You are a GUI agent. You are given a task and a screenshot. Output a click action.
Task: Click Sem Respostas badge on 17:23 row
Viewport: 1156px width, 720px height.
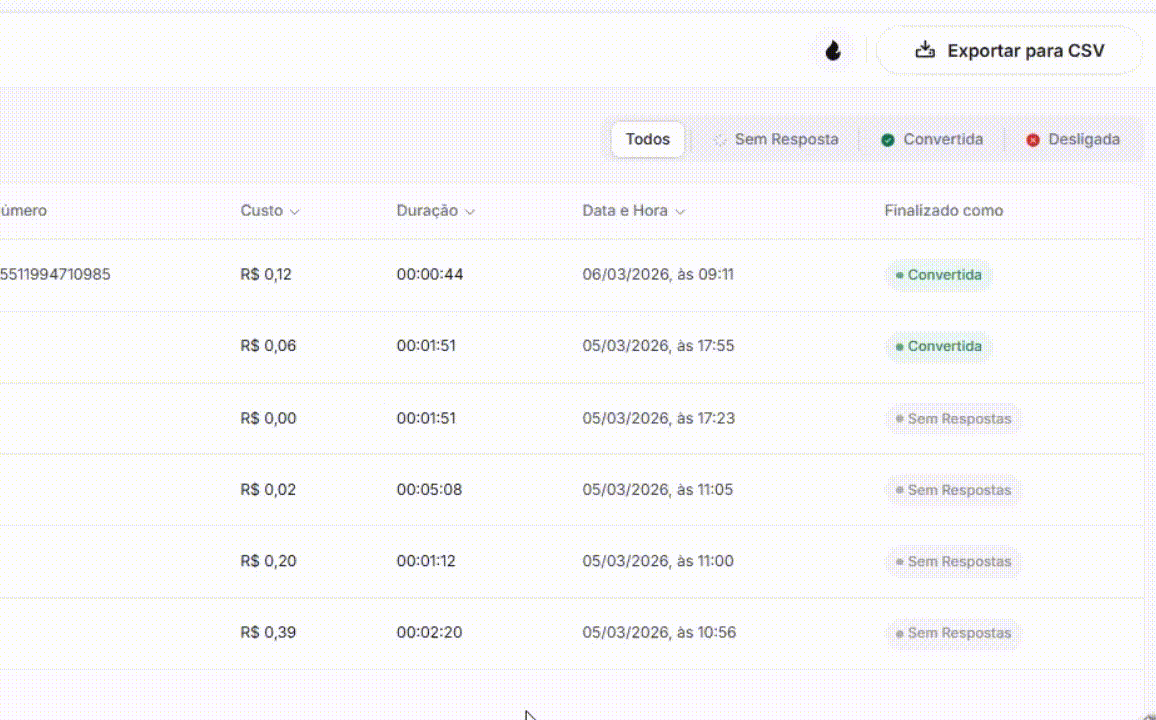pyautogui.click(x=953, y=419)
